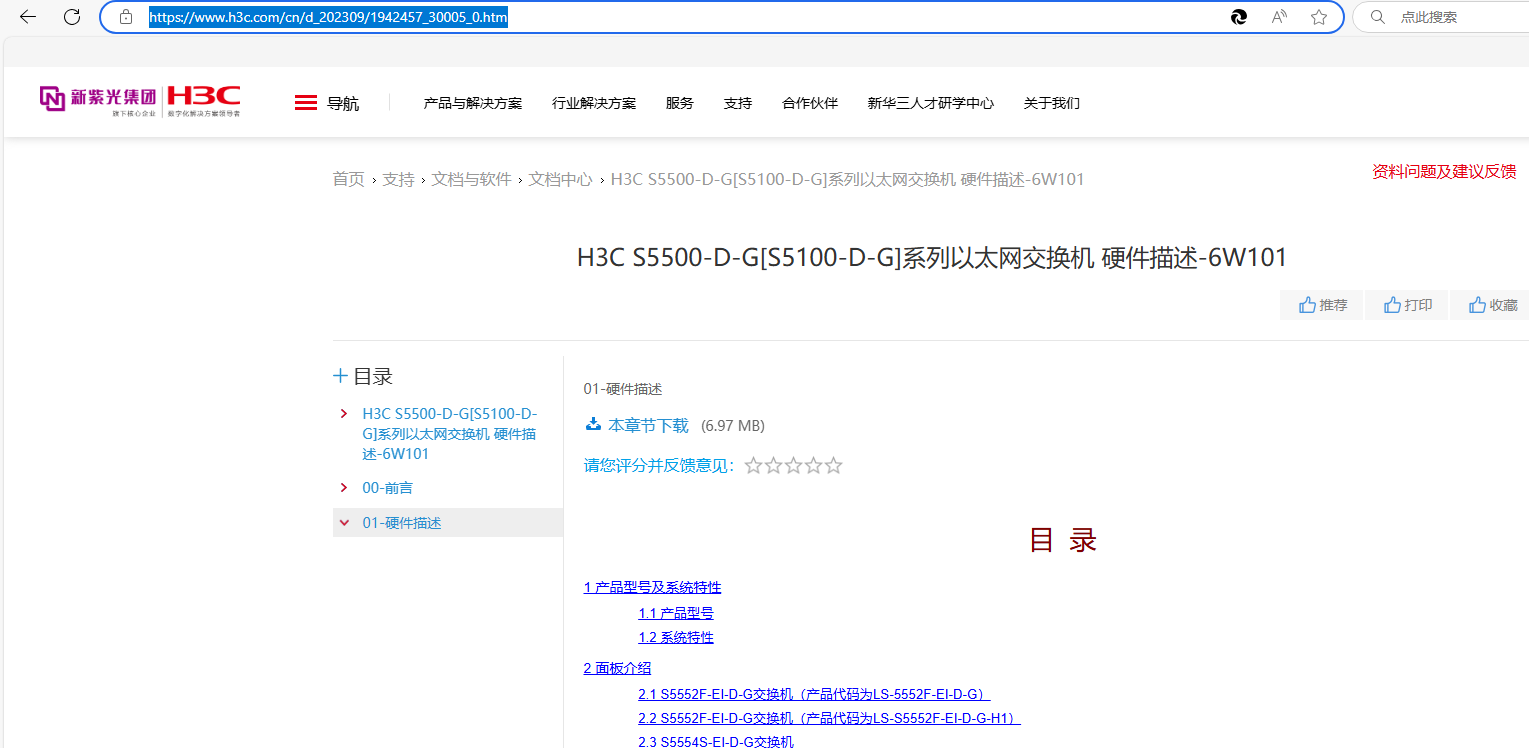This screenshot has height=748, width=1529.
Task: Expand the H3C S5500-D-G hardware description tree node
Action: point(344,414)
